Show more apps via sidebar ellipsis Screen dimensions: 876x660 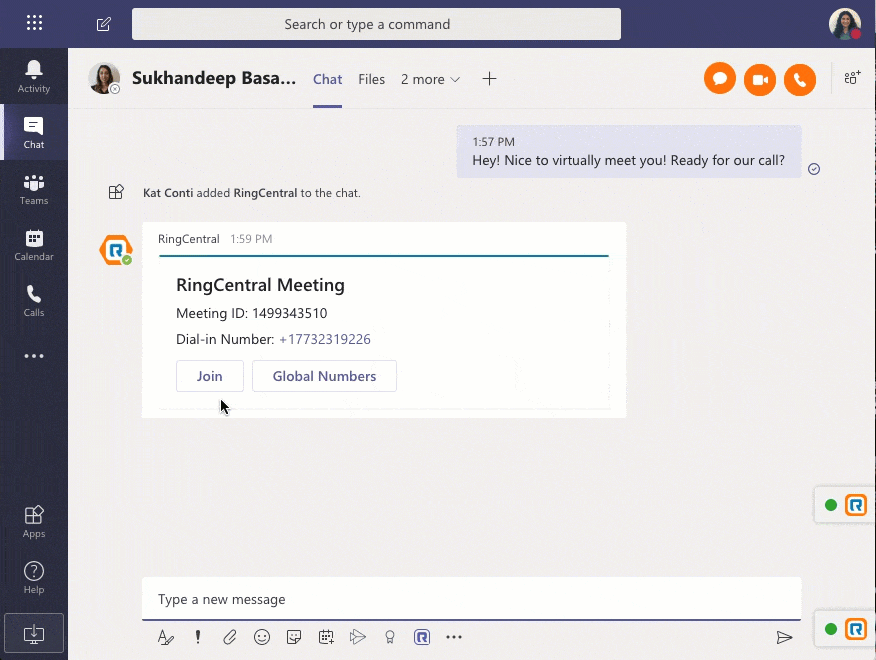[x=34, y=356]
